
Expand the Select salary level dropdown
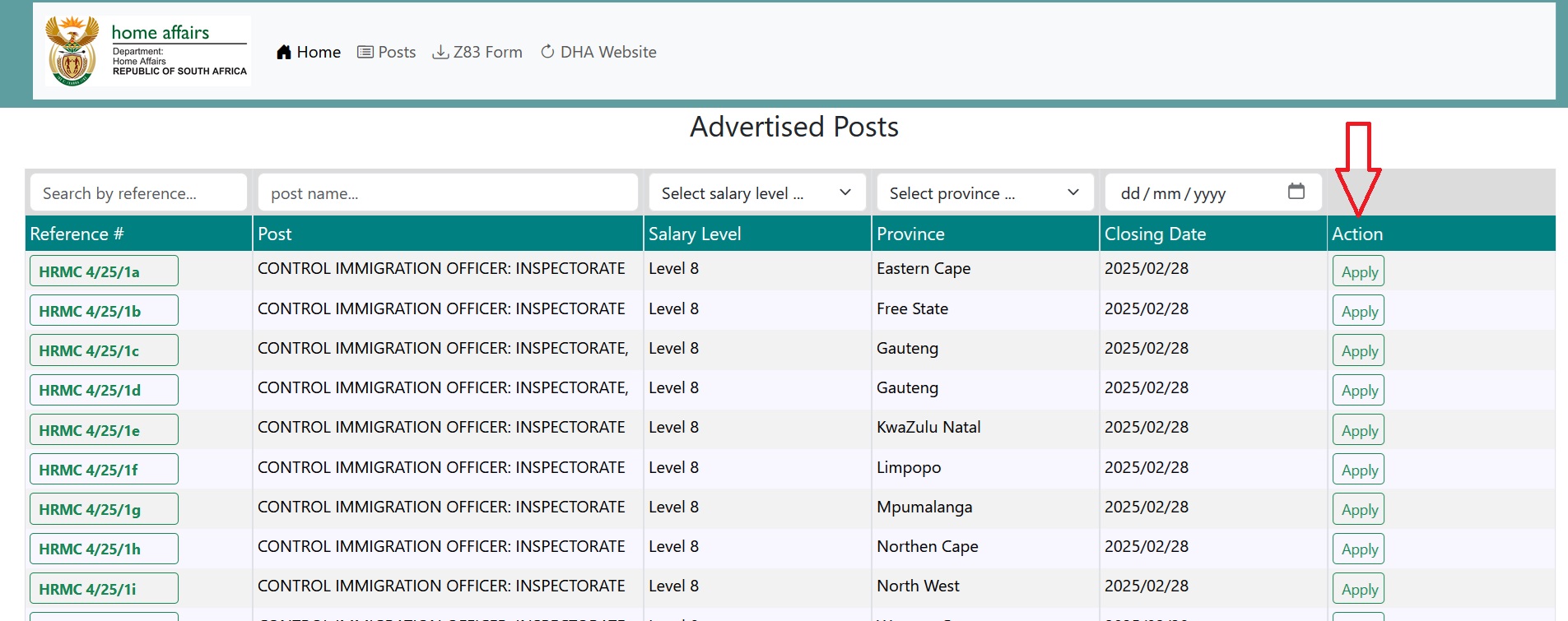point(756,192)
